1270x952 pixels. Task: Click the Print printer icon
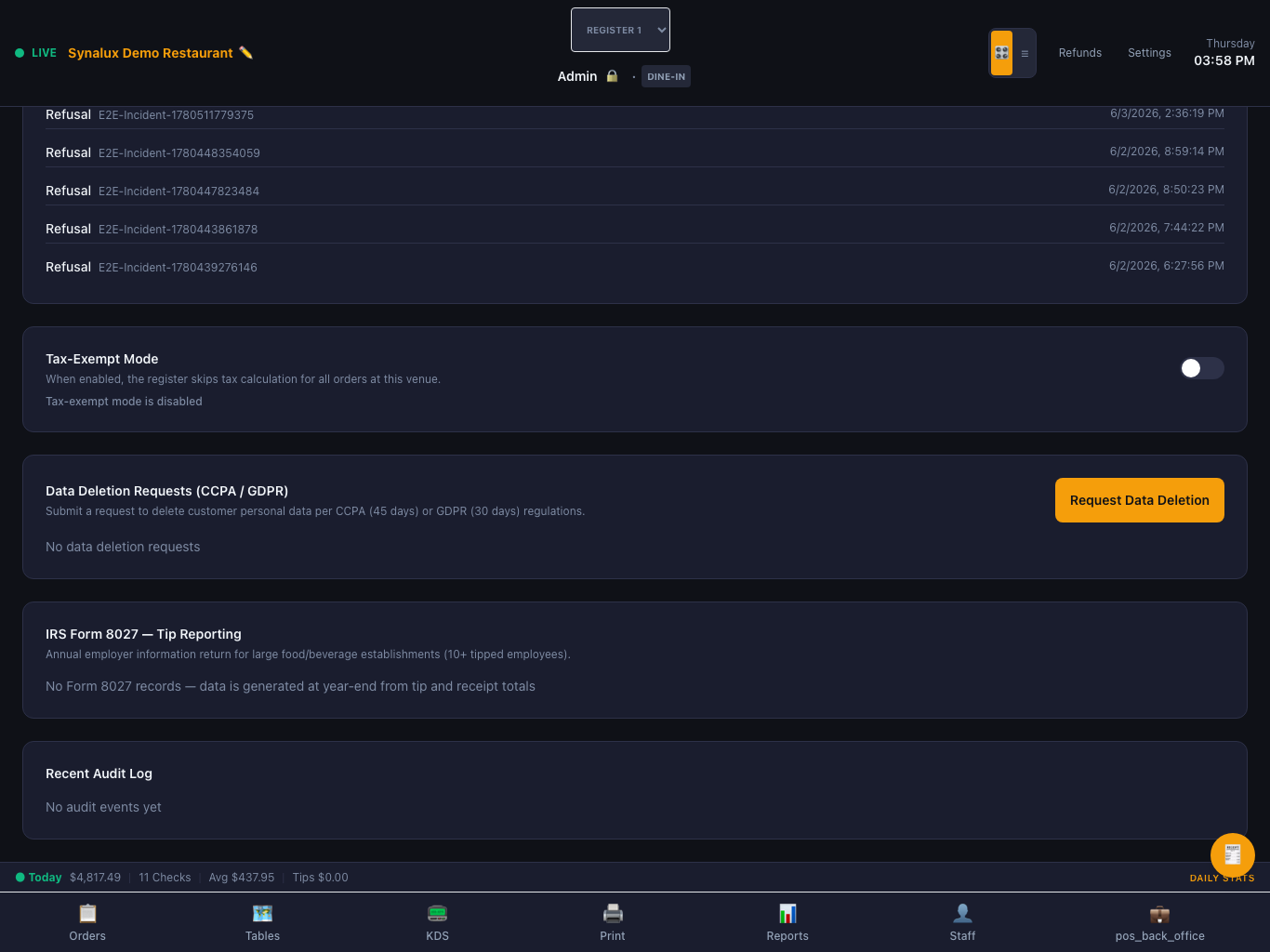613,913
